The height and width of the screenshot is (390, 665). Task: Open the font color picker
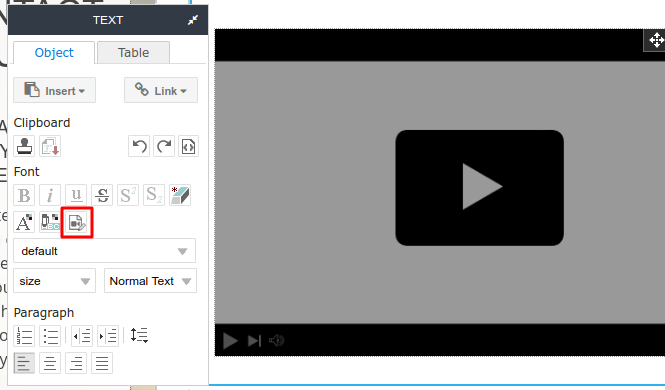24,222
